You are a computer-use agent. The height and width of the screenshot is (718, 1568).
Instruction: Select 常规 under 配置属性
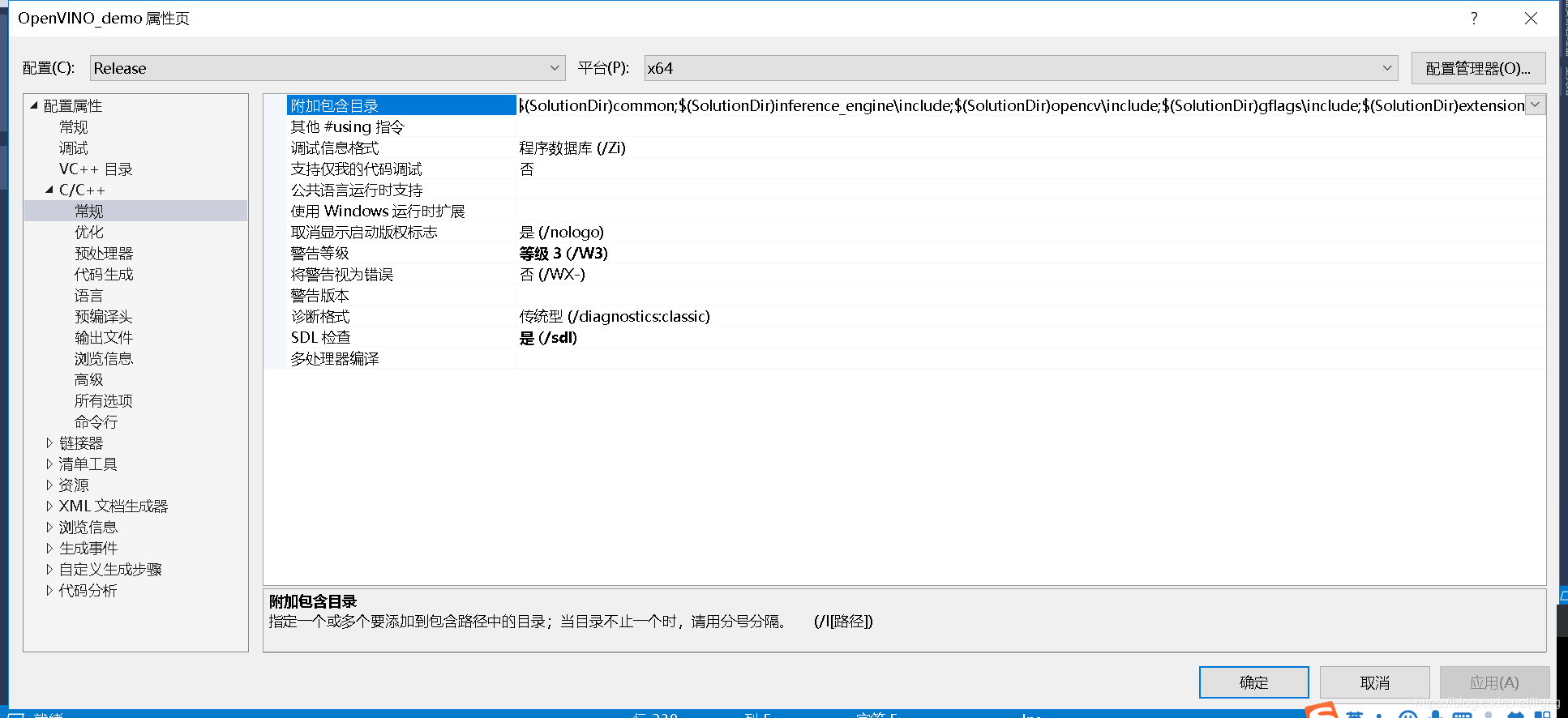[x=73, y=126]
